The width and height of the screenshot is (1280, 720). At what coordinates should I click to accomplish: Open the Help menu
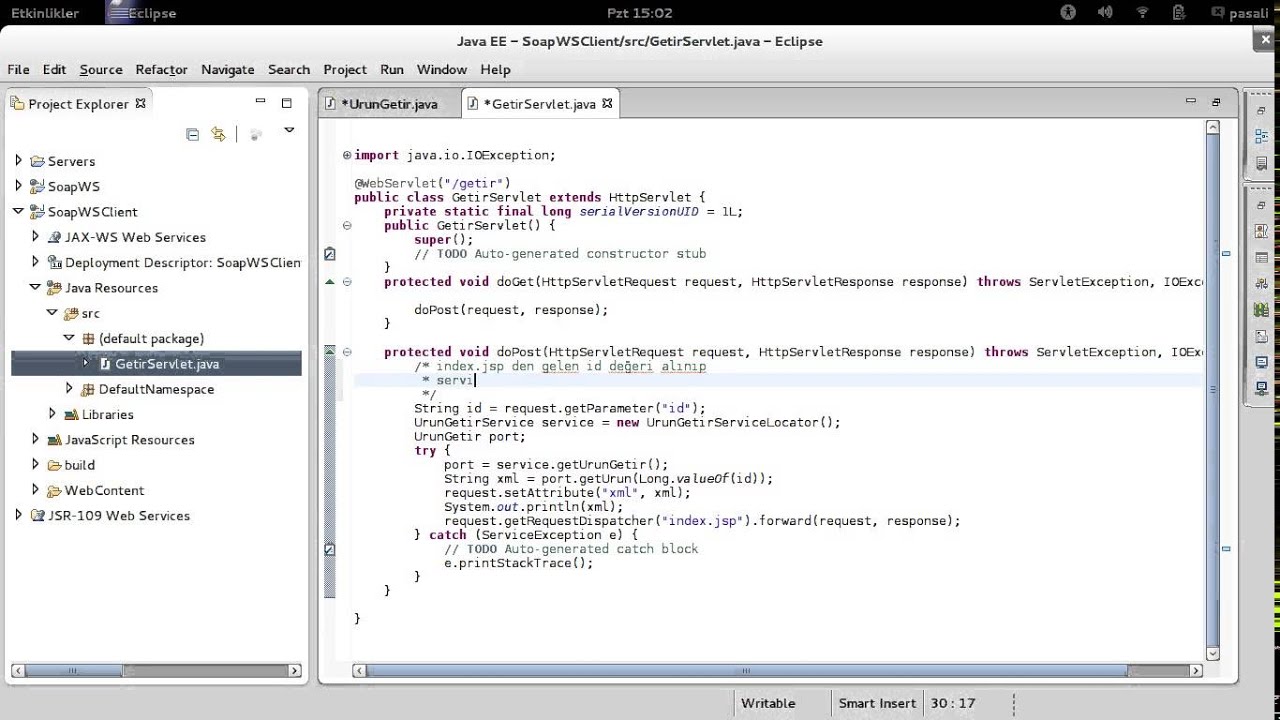coord(495,69)
